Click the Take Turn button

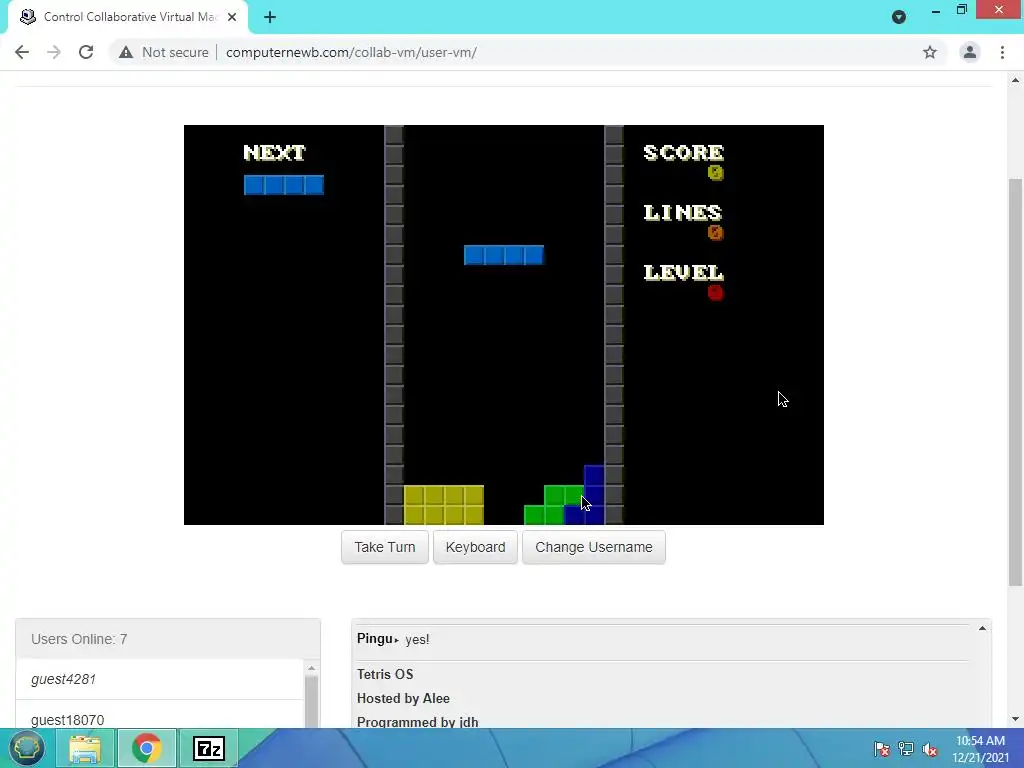[385, 547]
